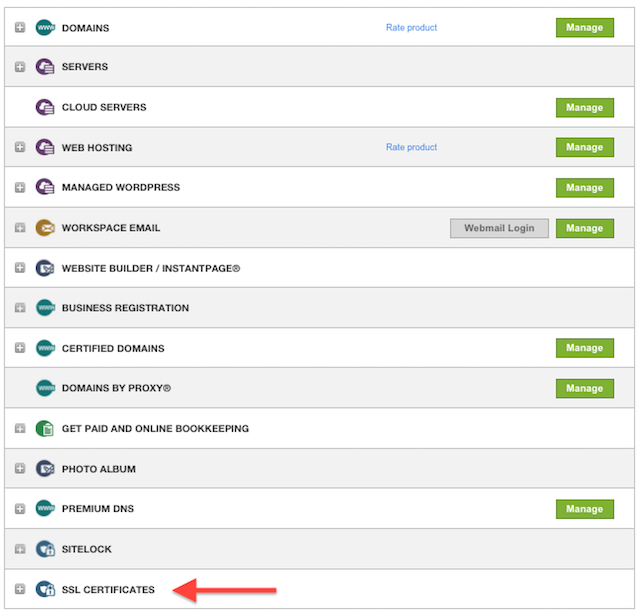The height and width of the screenshot is (616, 640).
Task: Click Rate product link for Web Hosting
Action: pyautogui.click(x=411, y=147)
